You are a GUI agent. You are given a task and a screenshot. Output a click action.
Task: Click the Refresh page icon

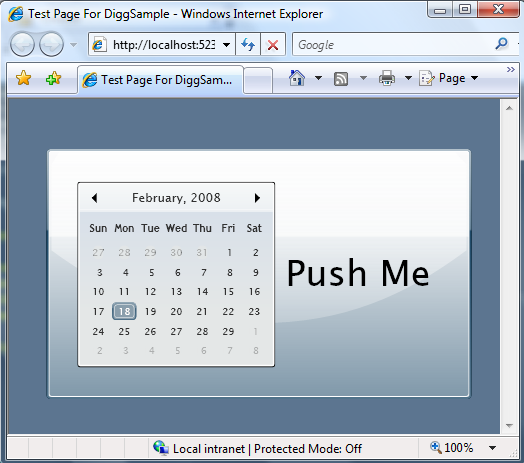click(248, 44)
